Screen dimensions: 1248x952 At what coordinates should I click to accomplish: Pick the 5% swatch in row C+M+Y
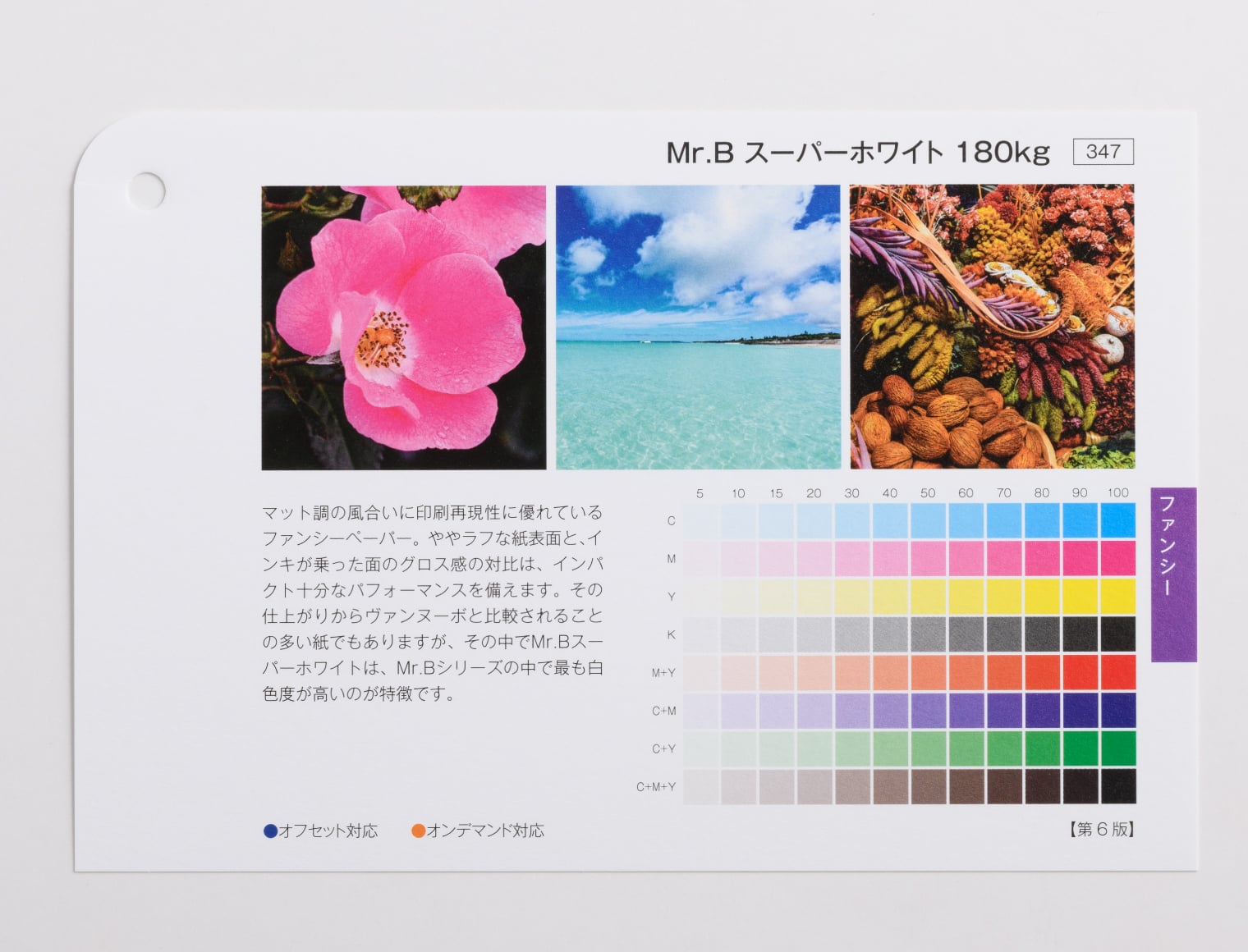pyautogui.click(x=700, y=786)
